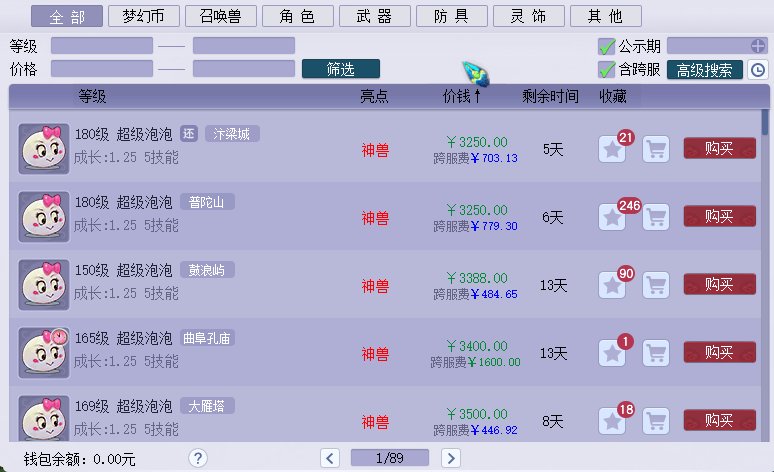Open the 普陀山 pet thumbnail

coord(44,217)
